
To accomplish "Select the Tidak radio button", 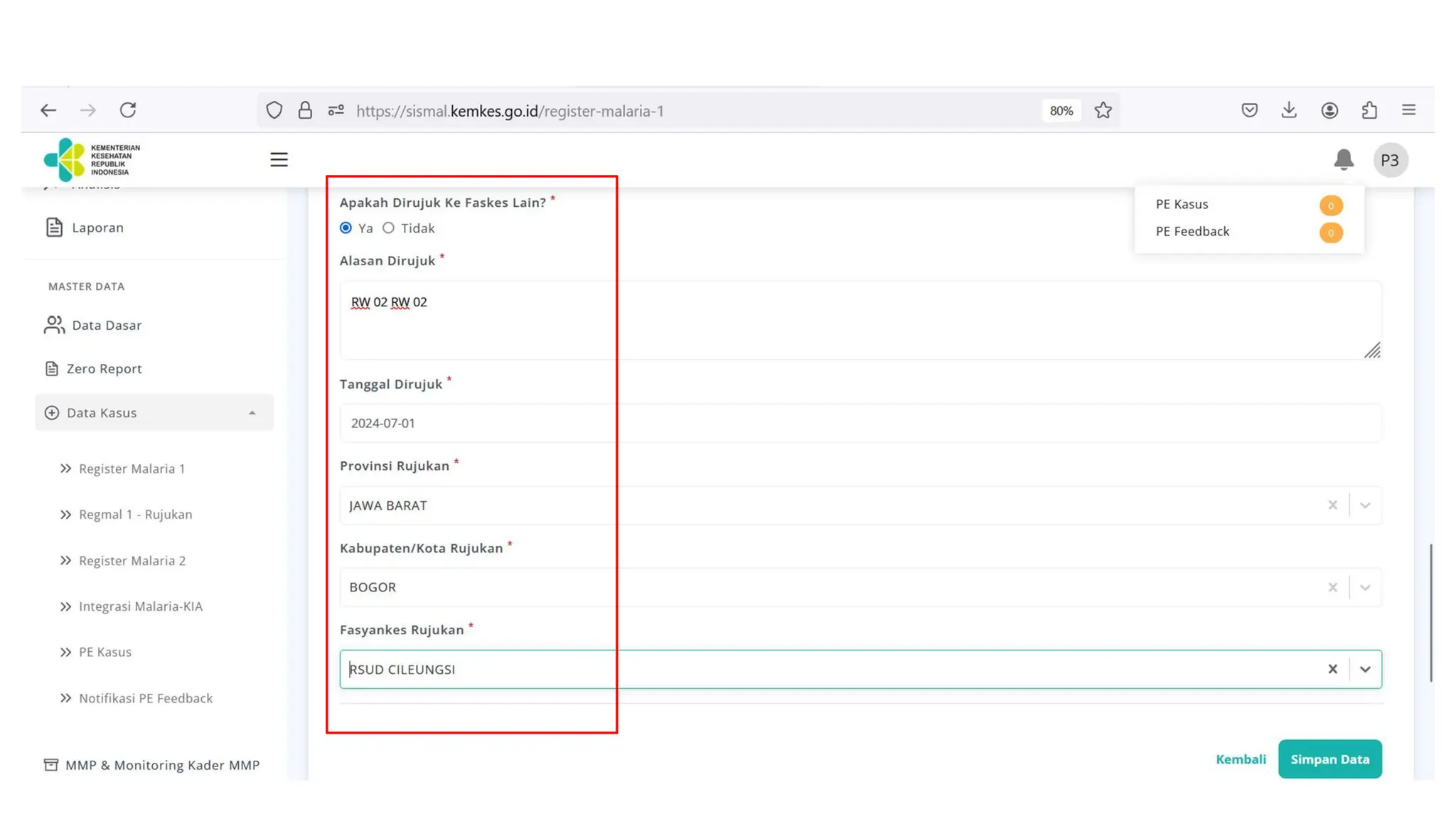I will point(388,228).
